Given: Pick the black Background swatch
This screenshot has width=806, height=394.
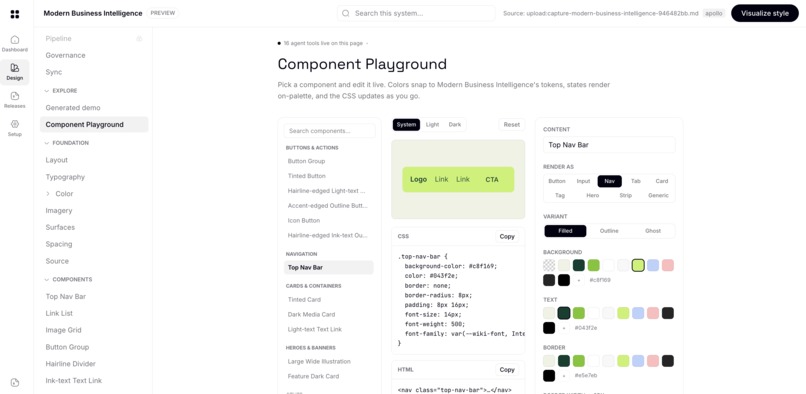Looking at the screenshot, I should pyautogui.click(x=564, y=280).
